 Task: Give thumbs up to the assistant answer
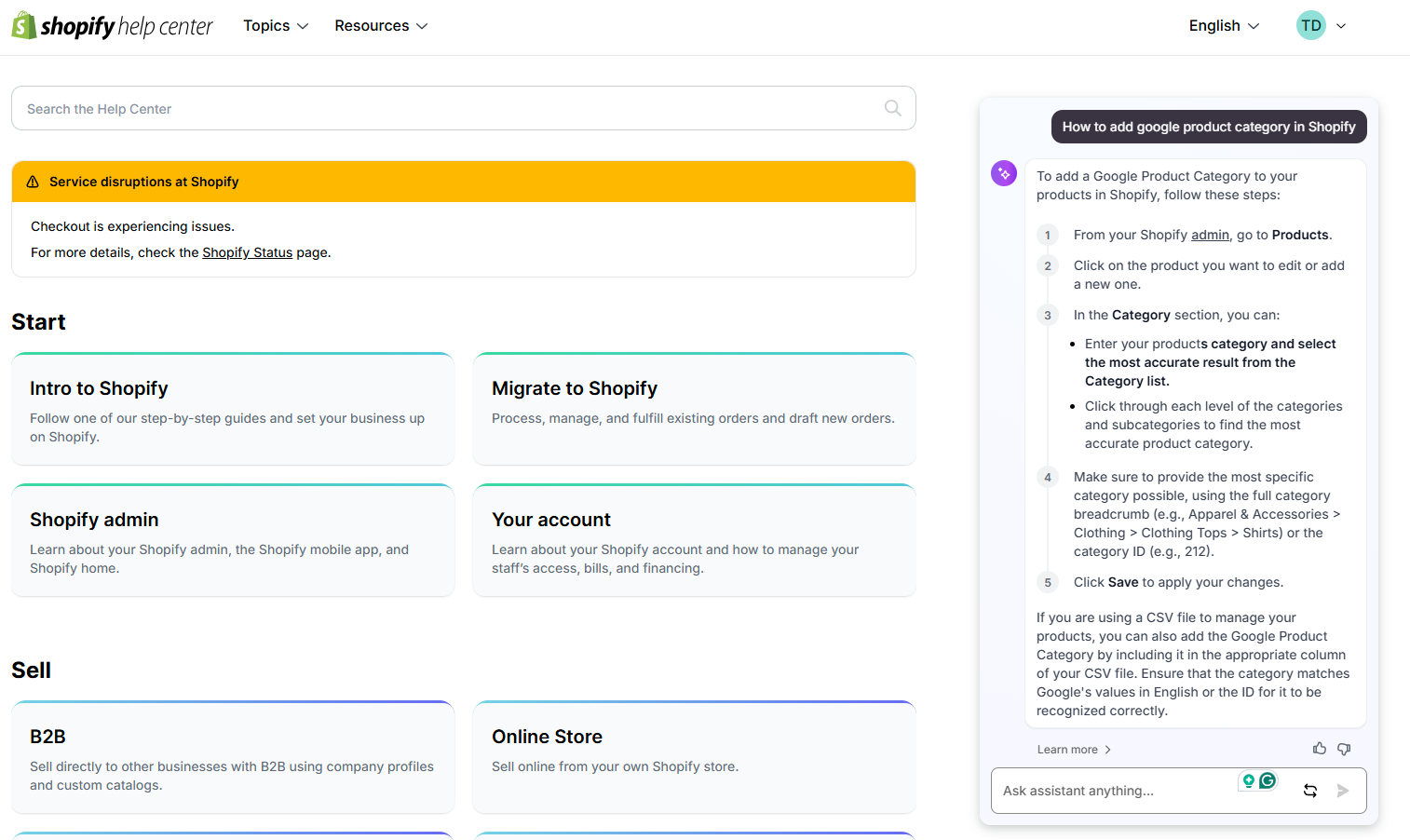coord(1320,749)
